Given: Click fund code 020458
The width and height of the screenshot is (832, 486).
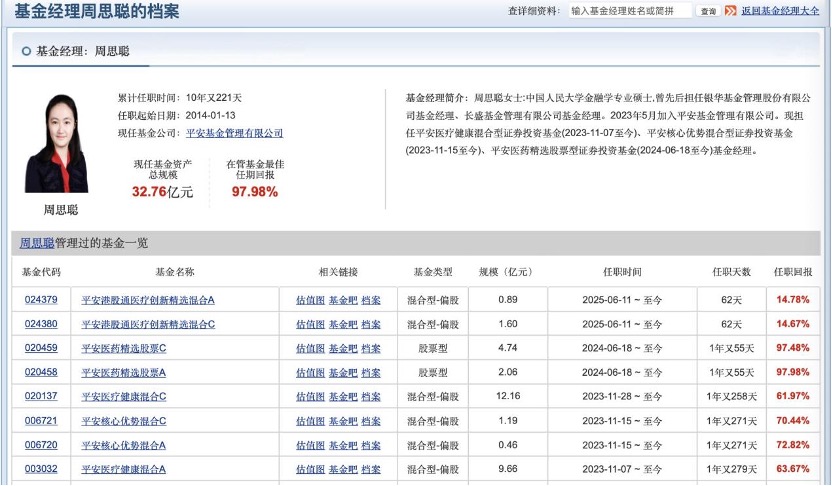Looking at the screenshot, I should point(41,373).
